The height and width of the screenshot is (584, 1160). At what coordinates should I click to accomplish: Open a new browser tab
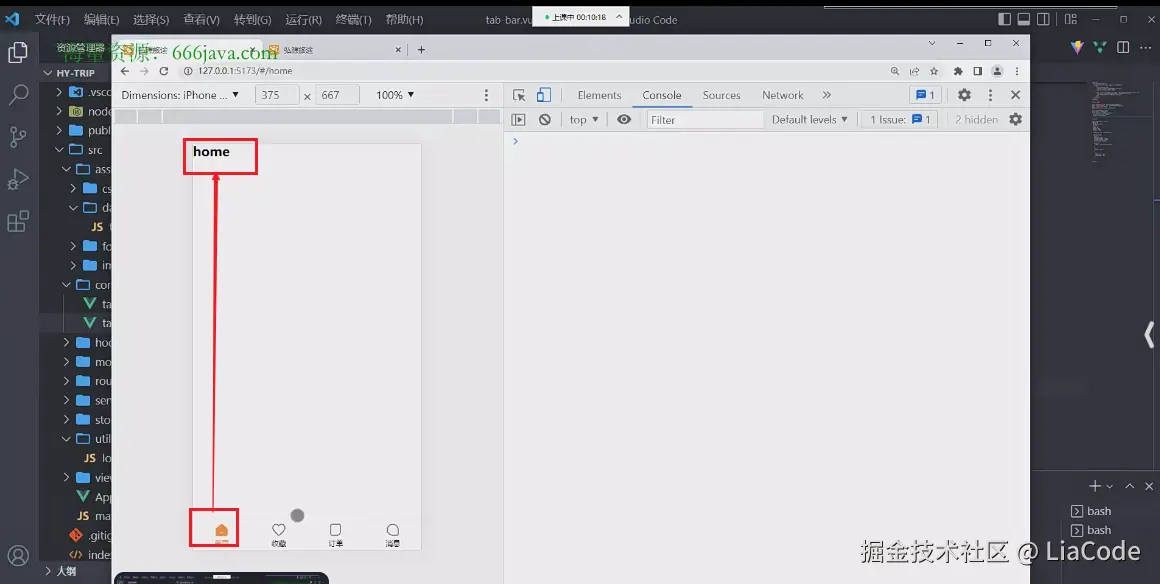tap(421, 50)
